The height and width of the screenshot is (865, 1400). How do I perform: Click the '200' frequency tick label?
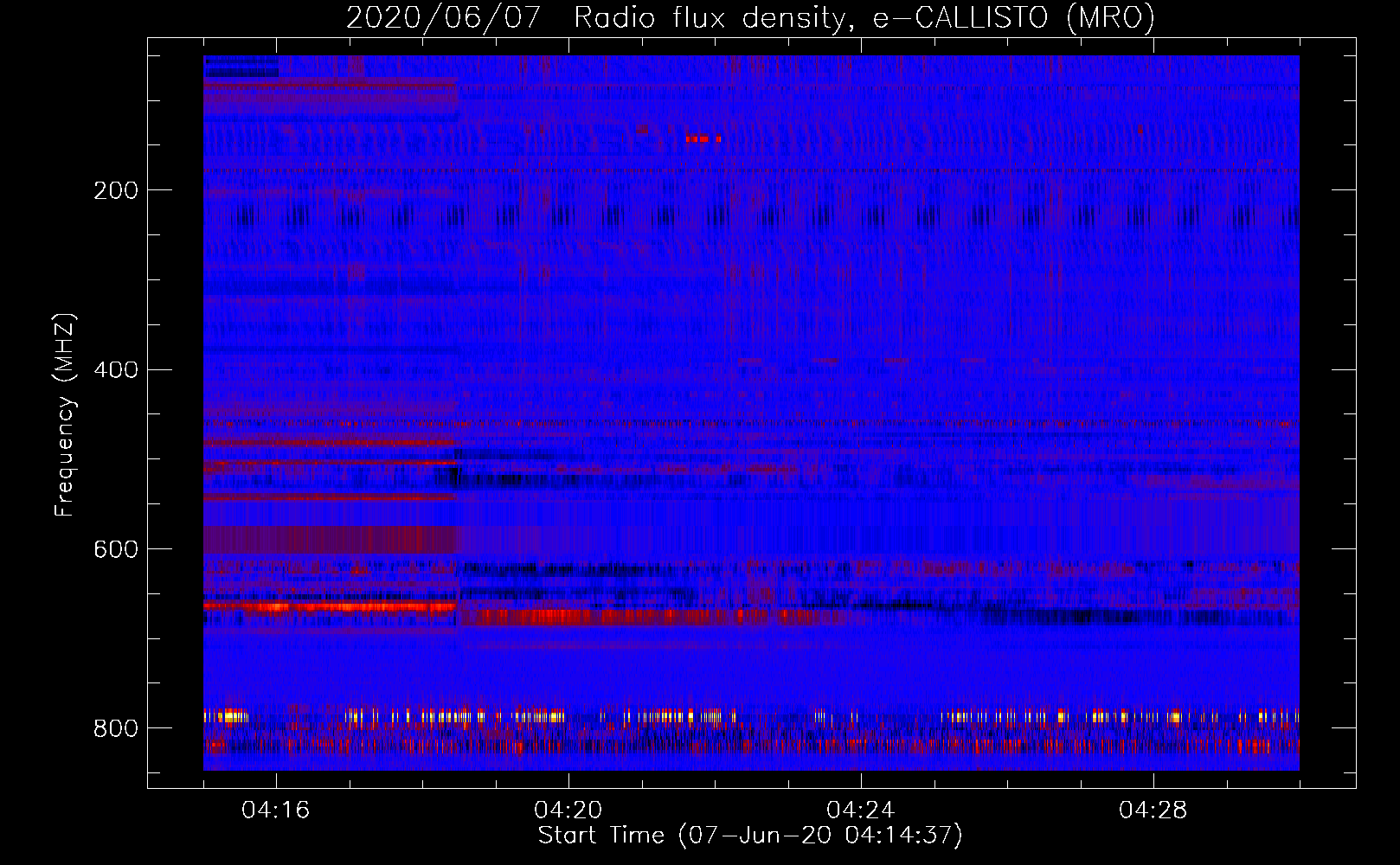[x=116, y=190]
